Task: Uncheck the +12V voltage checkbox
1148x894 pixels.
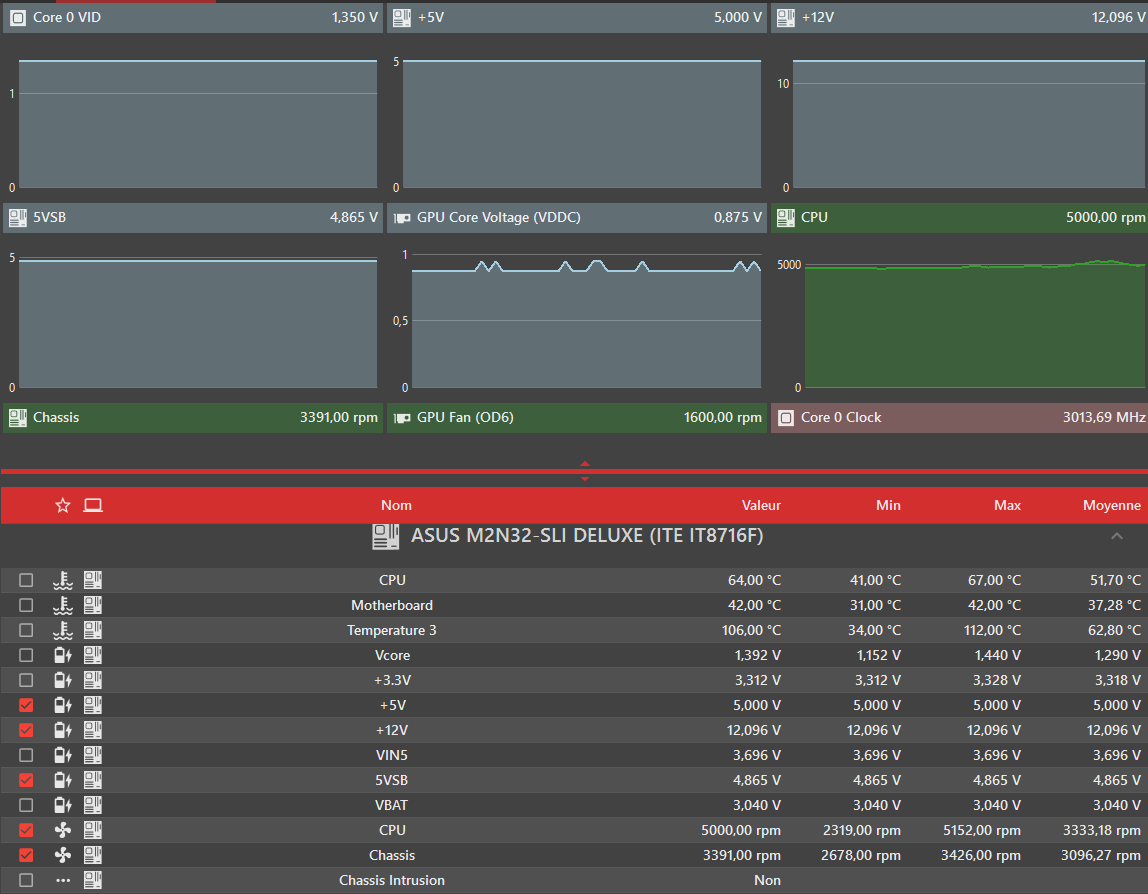Action: coord(26,731)
